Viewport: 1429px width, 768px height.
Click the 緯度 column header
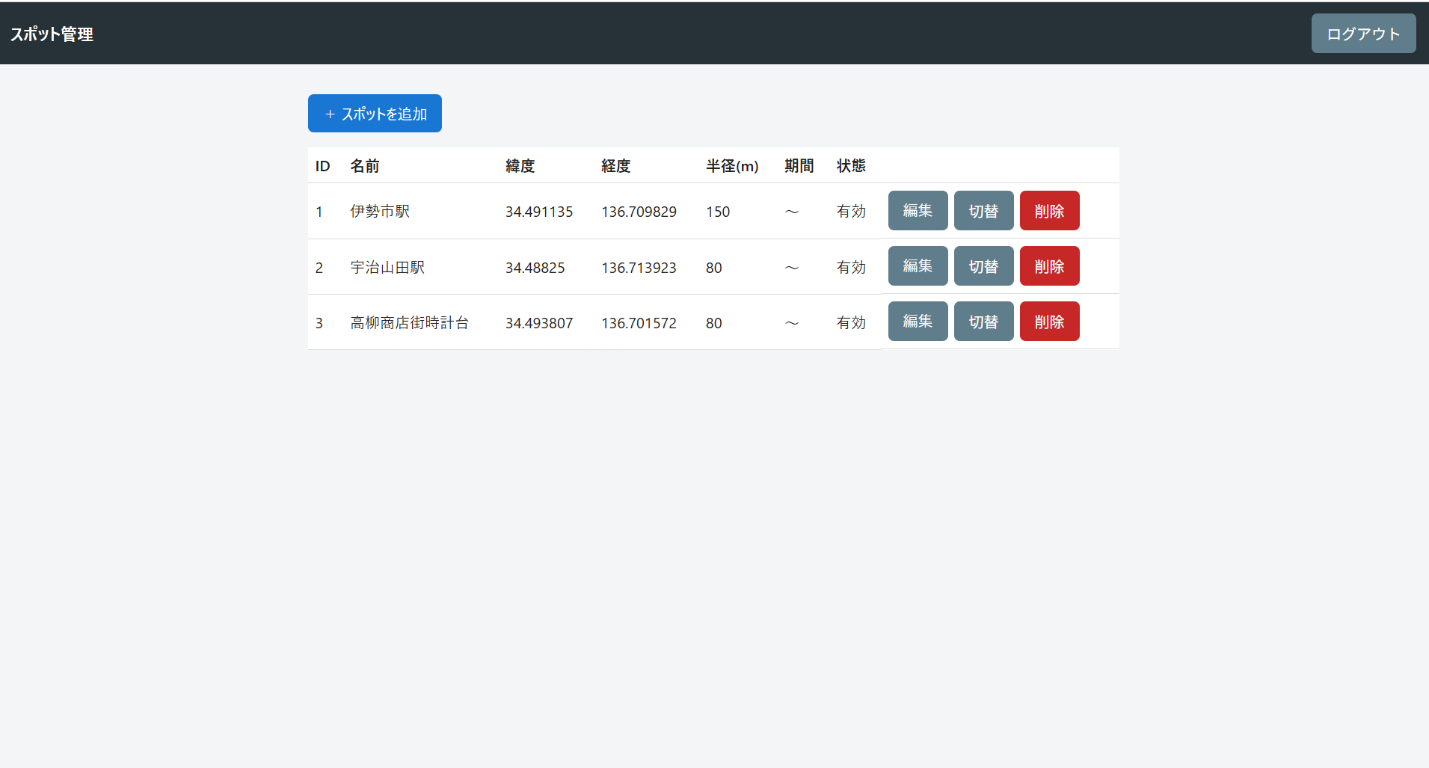click(x=520, y=166)
